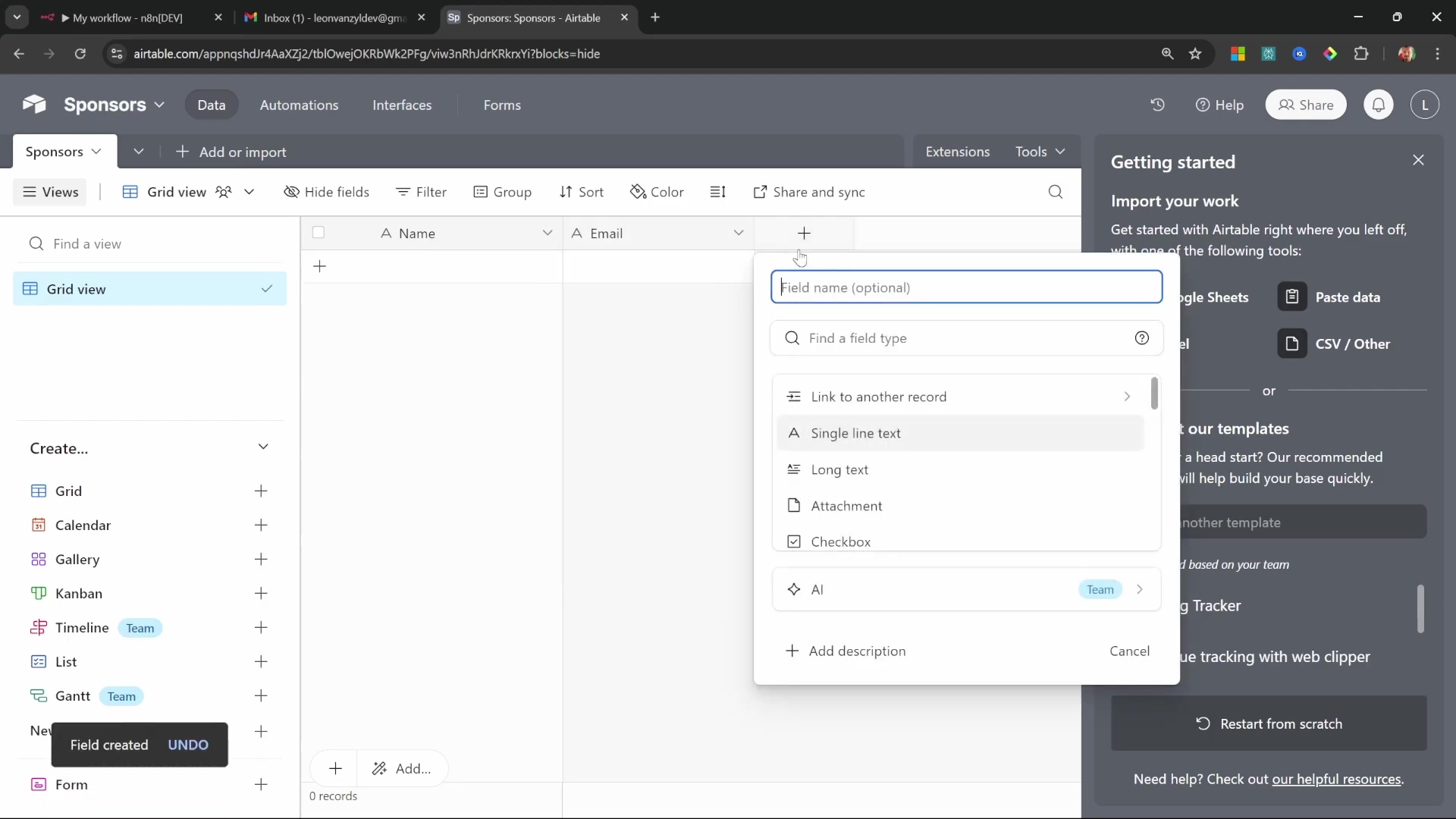The width and height of the screenshot is (1456, 819).
Task: Add a new Kanban view
Action: [261, 593]
